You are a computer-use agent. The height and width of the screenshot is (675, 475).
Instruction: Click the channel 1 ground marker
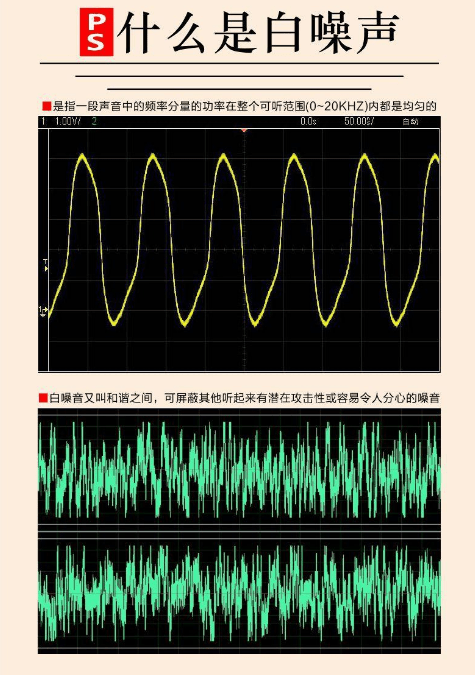pyautogui.click(x=43, y=311)
